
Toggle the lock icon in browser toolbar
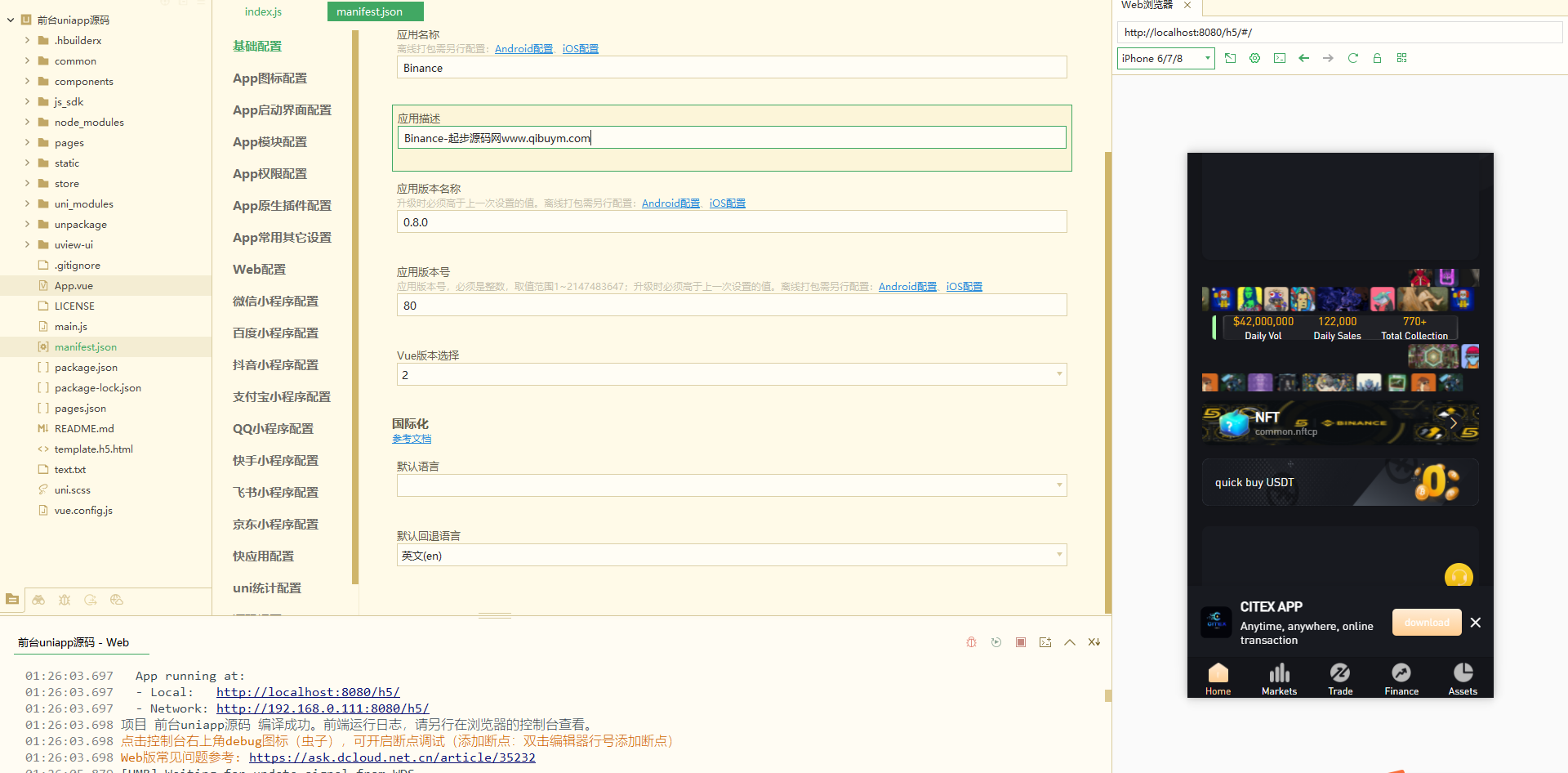1378,58
